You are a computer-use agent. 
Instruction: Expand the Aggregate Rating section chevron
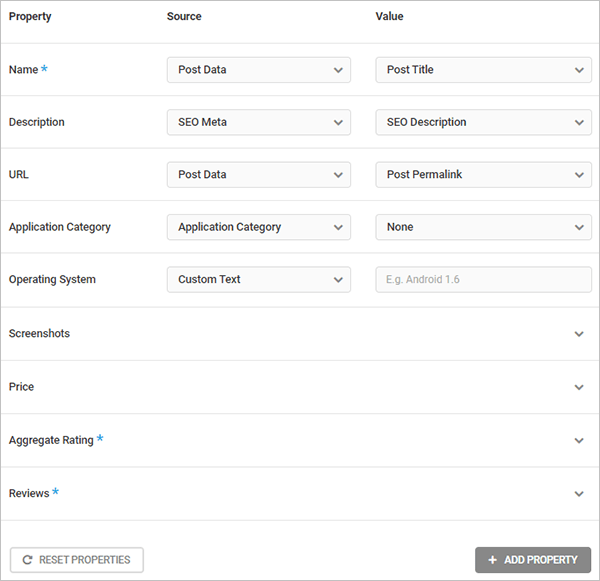(x=579, y=440)
